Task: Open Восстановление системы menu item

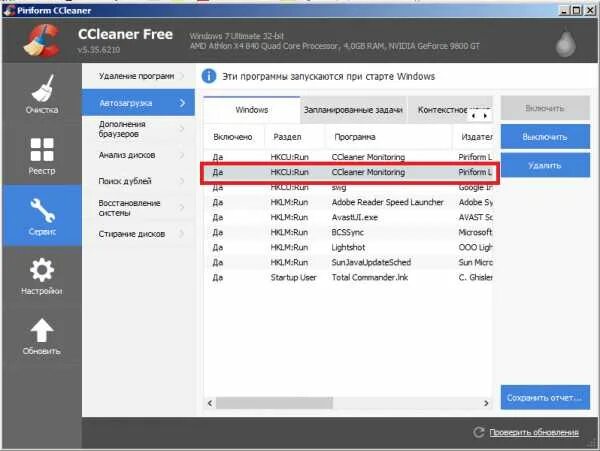Action: [x=139, y=208]
